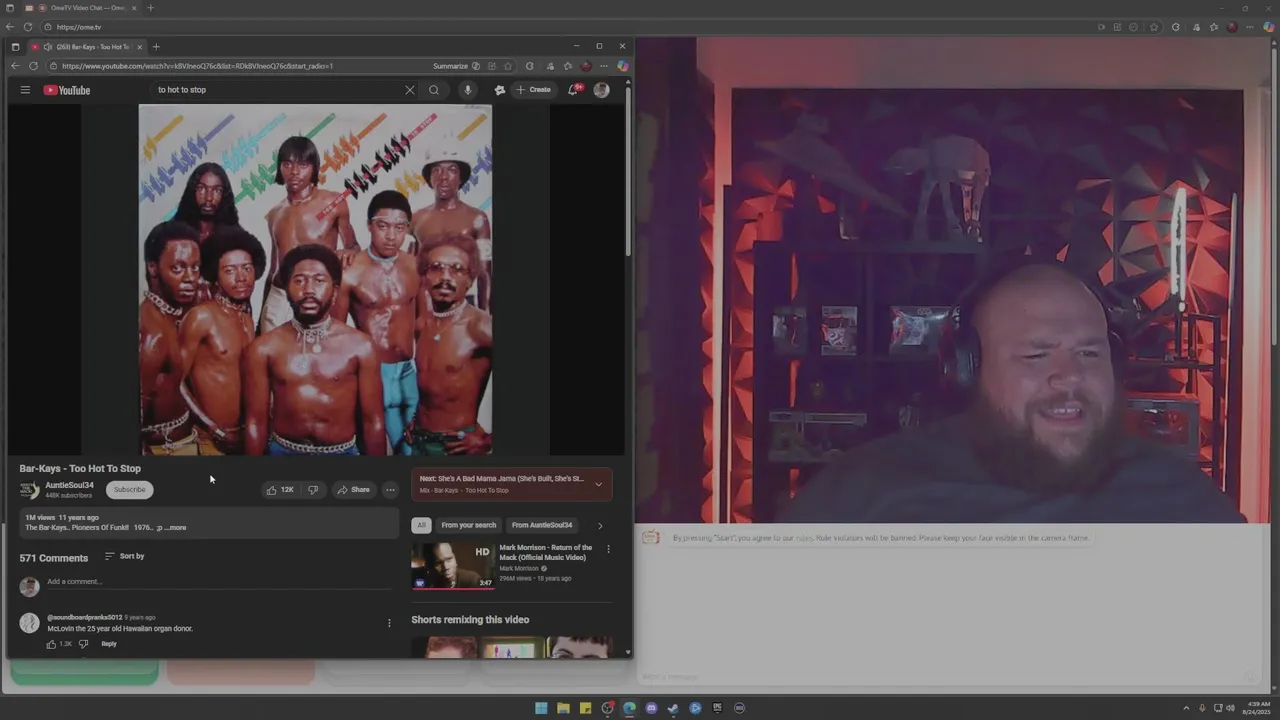Open Steam from the taskbar

(673, 708)
